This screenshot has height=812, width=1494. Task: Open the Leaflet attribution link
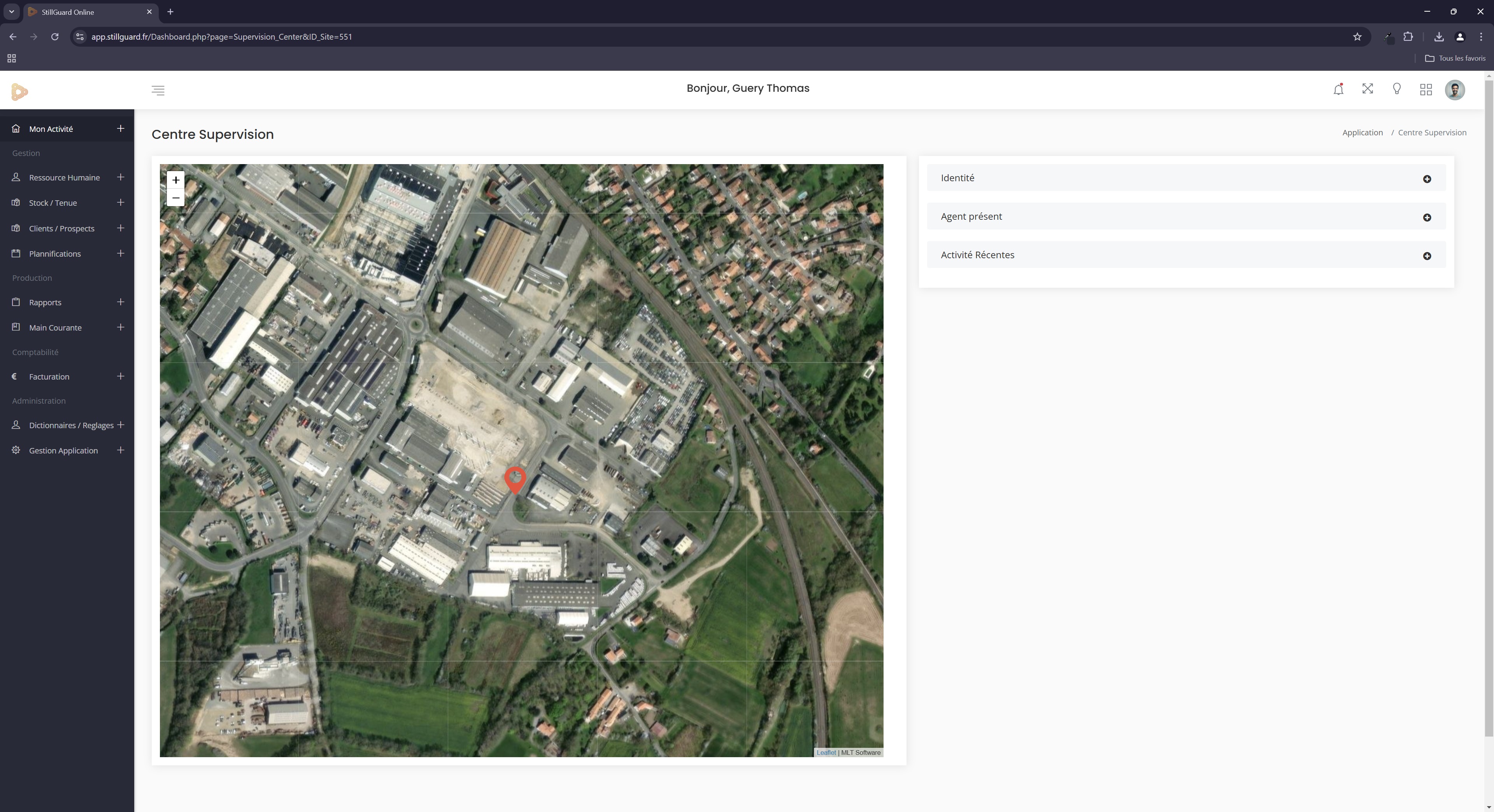[x=826, y=752]
